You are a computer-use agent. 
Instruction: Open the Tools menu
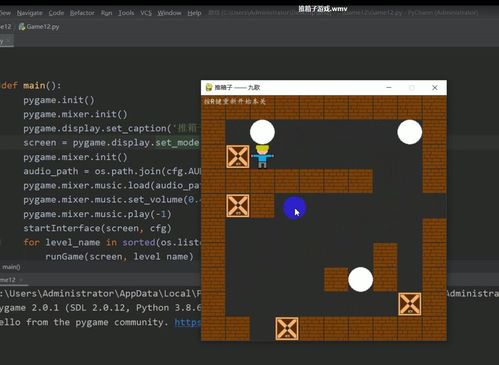click(126, 13)
